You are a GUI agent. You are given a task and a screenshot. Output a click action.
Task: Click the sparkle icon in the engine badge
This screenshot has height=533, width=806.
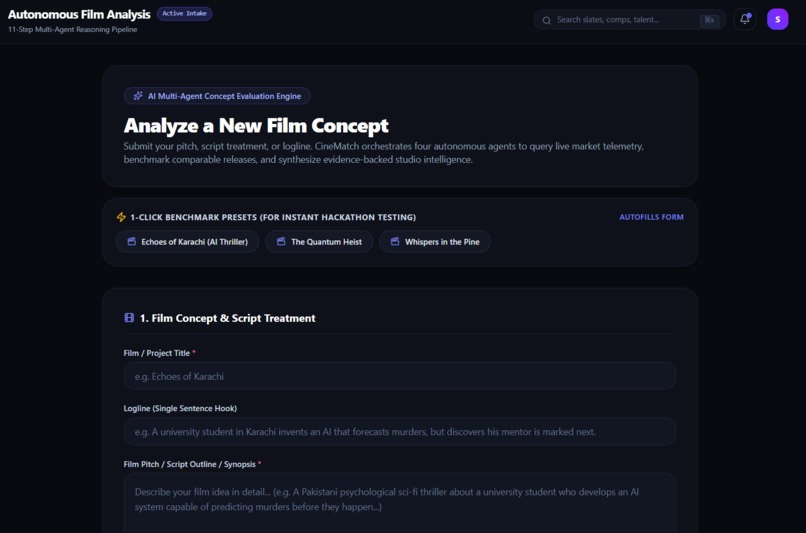[x=138, y=96]
